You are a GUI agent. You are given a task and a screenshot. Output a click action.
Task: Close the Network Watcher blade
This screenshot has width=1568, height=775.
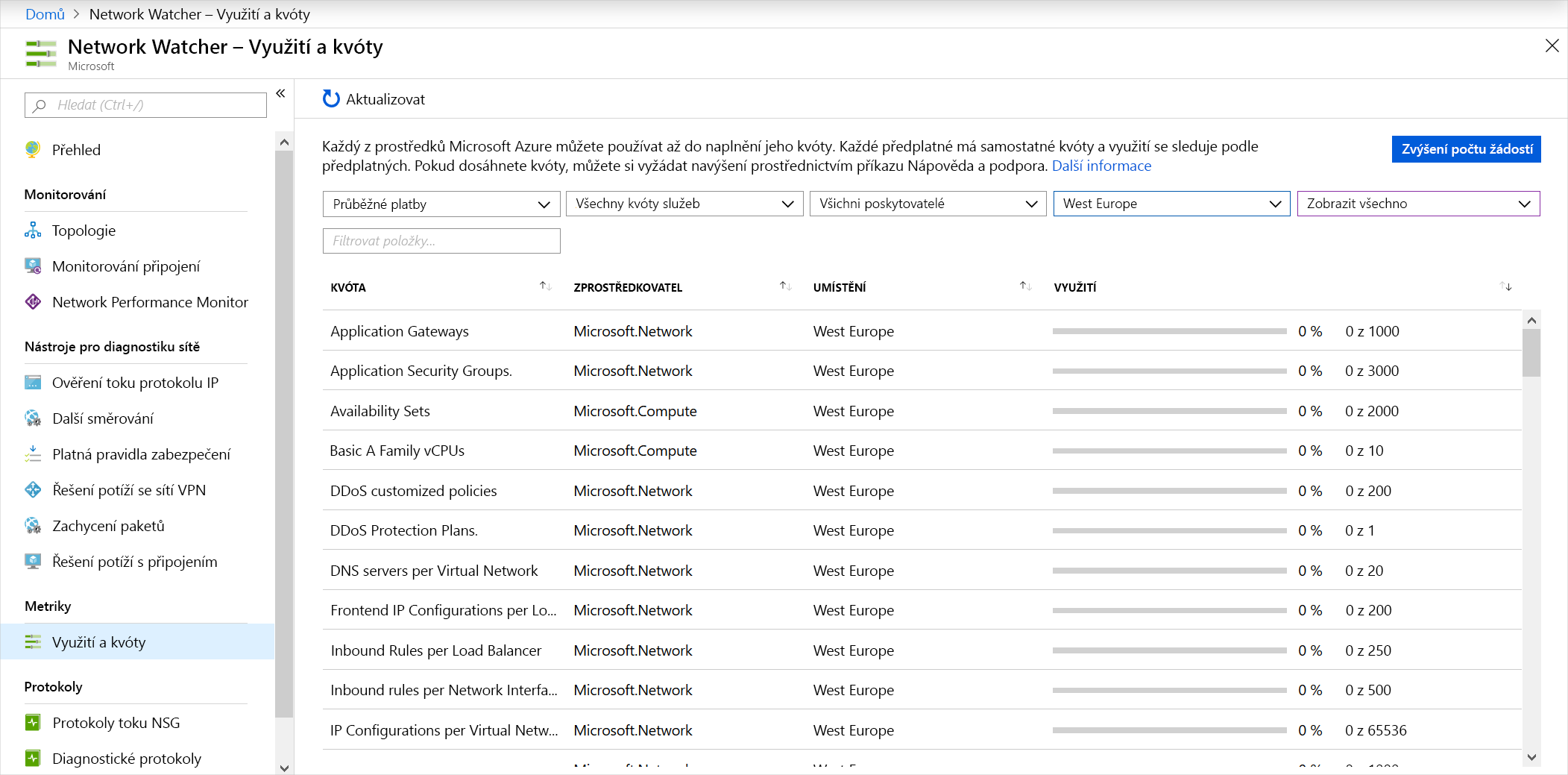1552,46
